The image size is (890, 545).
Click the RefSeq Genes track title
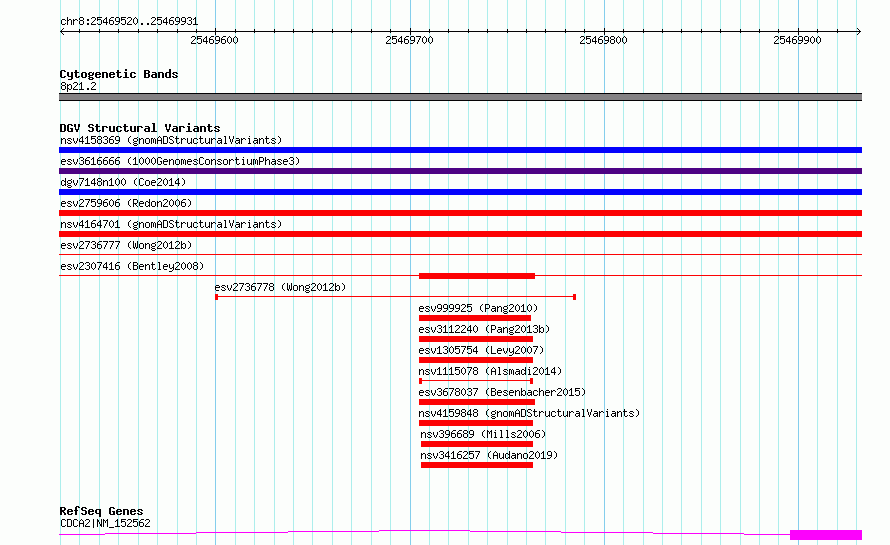(101, 512)
